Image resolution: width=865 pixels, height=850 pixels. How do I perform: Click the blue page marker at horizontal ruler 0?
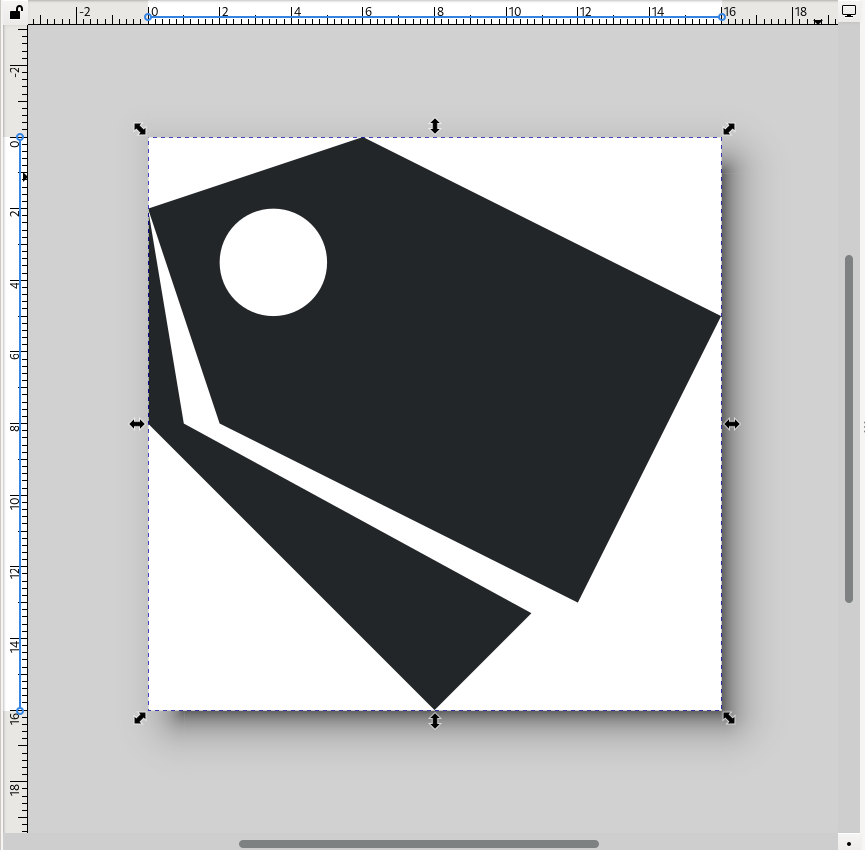148,17
